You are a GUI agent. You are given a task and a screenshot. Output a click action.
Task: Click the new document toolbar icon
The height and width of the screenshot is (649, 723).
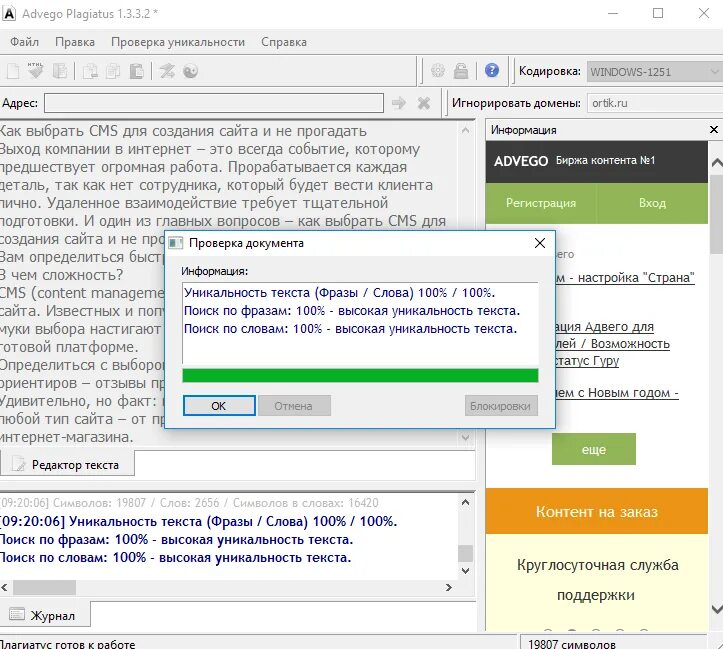pyautogui.click(x=13, y=71)
